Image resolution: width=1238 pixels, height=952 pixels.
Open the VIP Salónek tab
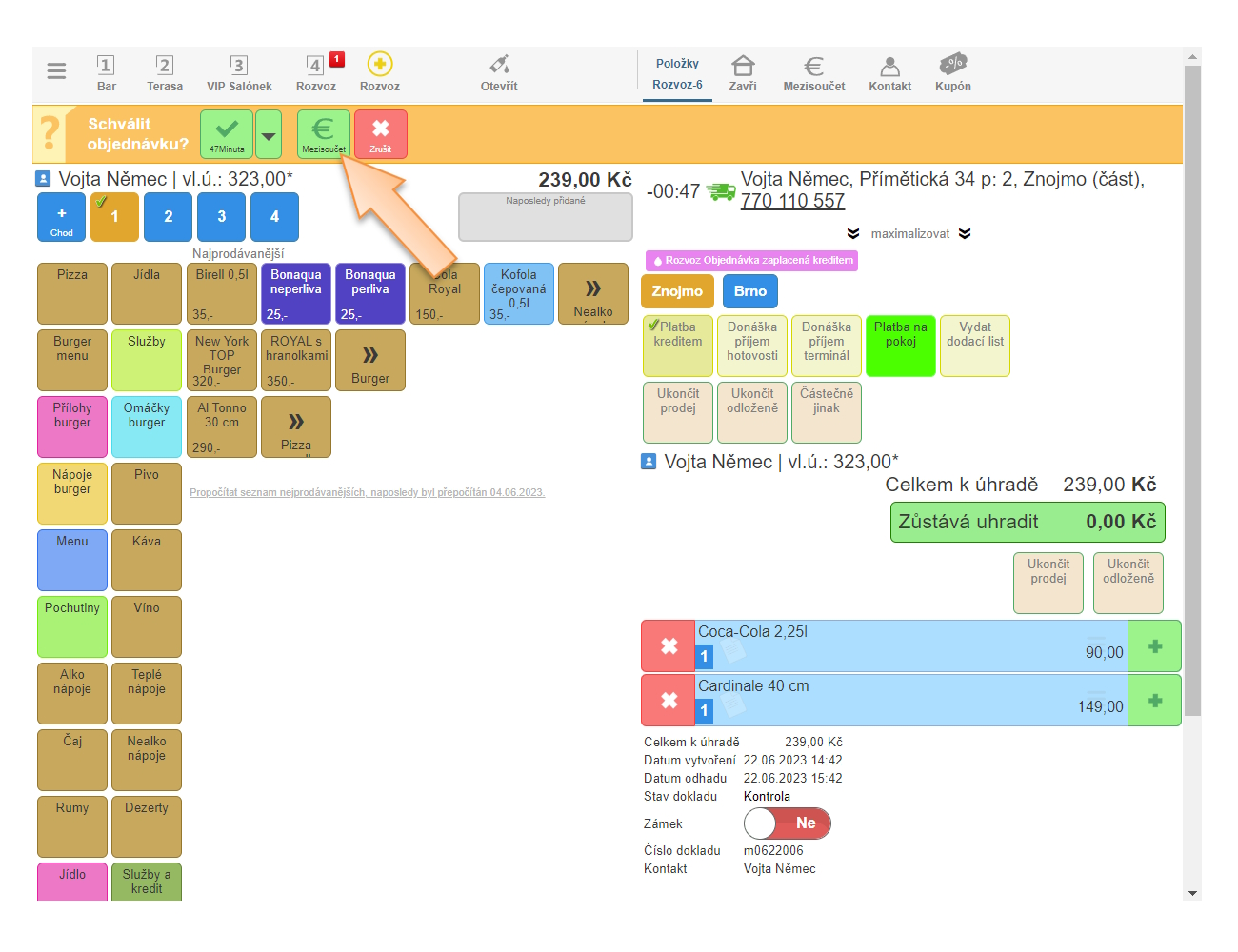pos(239,72)
